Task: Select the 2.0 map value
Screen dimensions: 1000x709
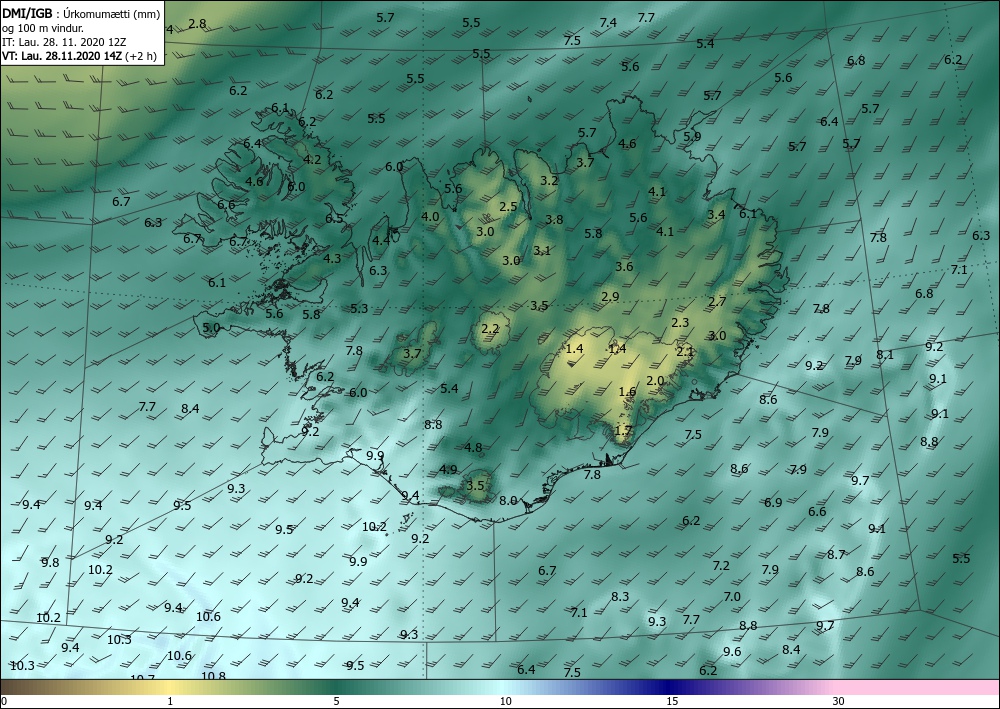Action: click(x=656, y=381)
